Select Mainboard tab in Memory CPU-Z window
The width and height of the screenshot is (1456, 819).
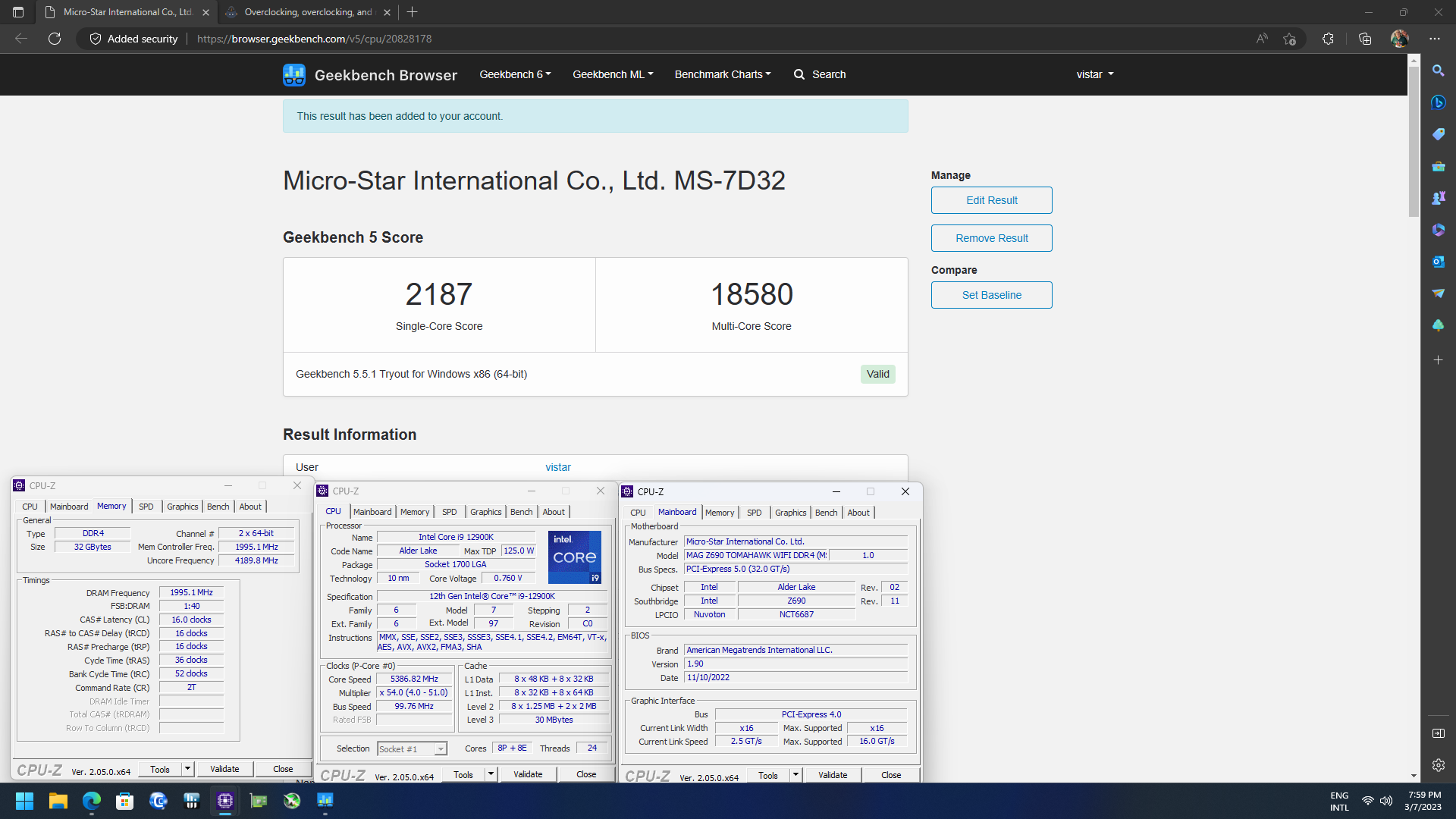click(x=69, y=507)
